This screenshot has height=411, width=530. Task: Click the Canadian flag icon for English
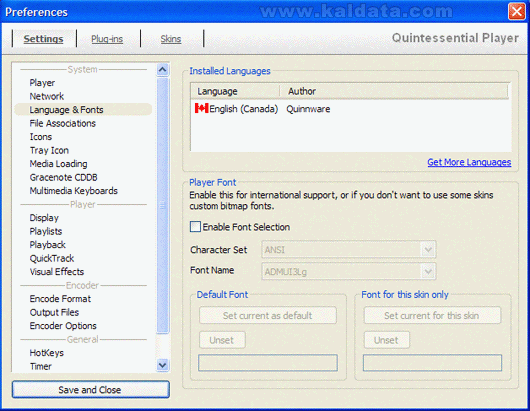click(201, 108)
